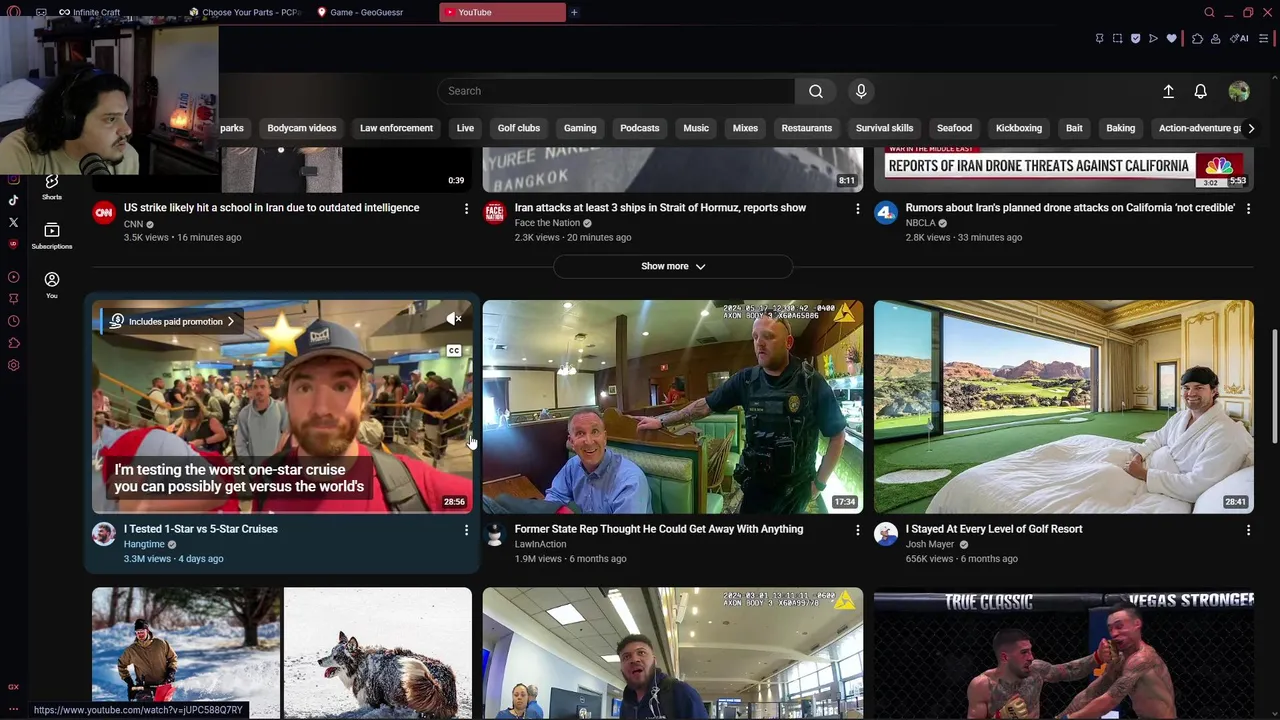Toggle mute on the cruise video preview
This screenshot has height=720, width=1280.
pos(454,319)
